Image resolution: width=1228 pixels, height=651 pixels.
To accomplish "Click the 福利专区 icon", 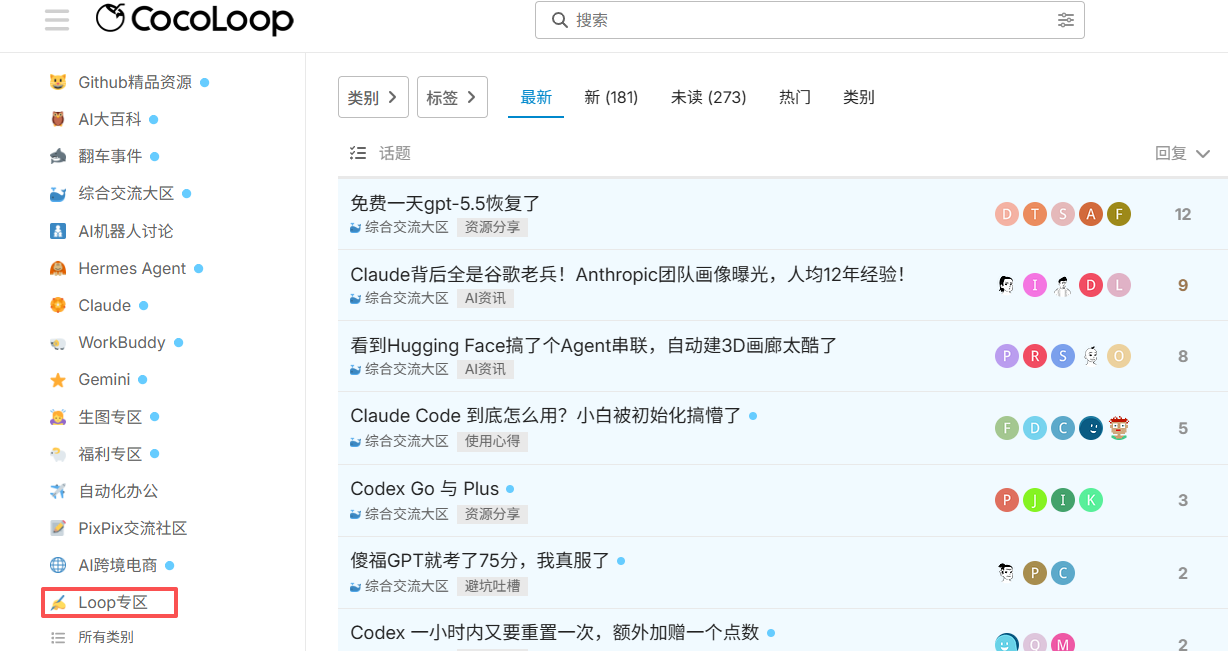I will (58, 454).
